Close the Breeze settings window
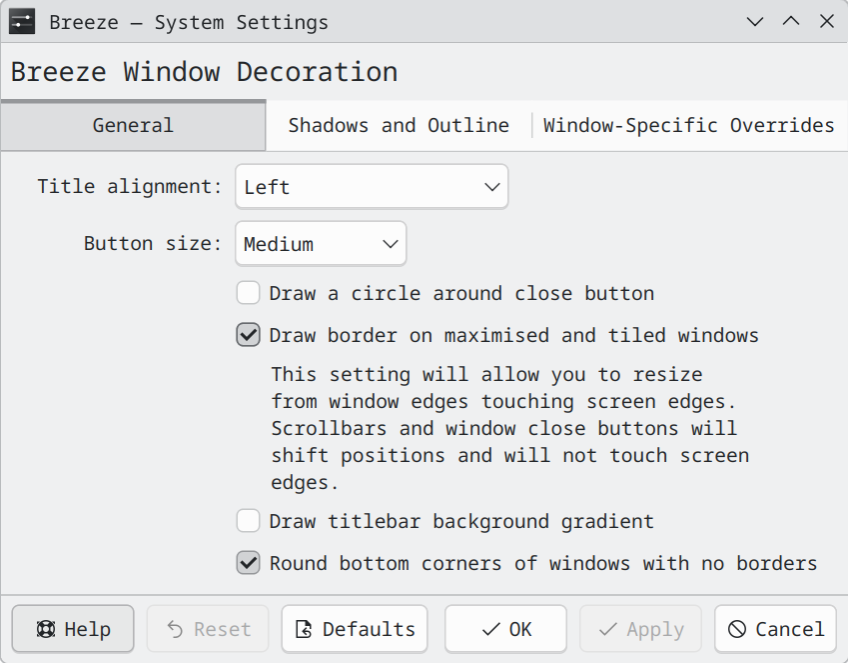The width and height of the screenshot is (848, 663). click(826, 21)
